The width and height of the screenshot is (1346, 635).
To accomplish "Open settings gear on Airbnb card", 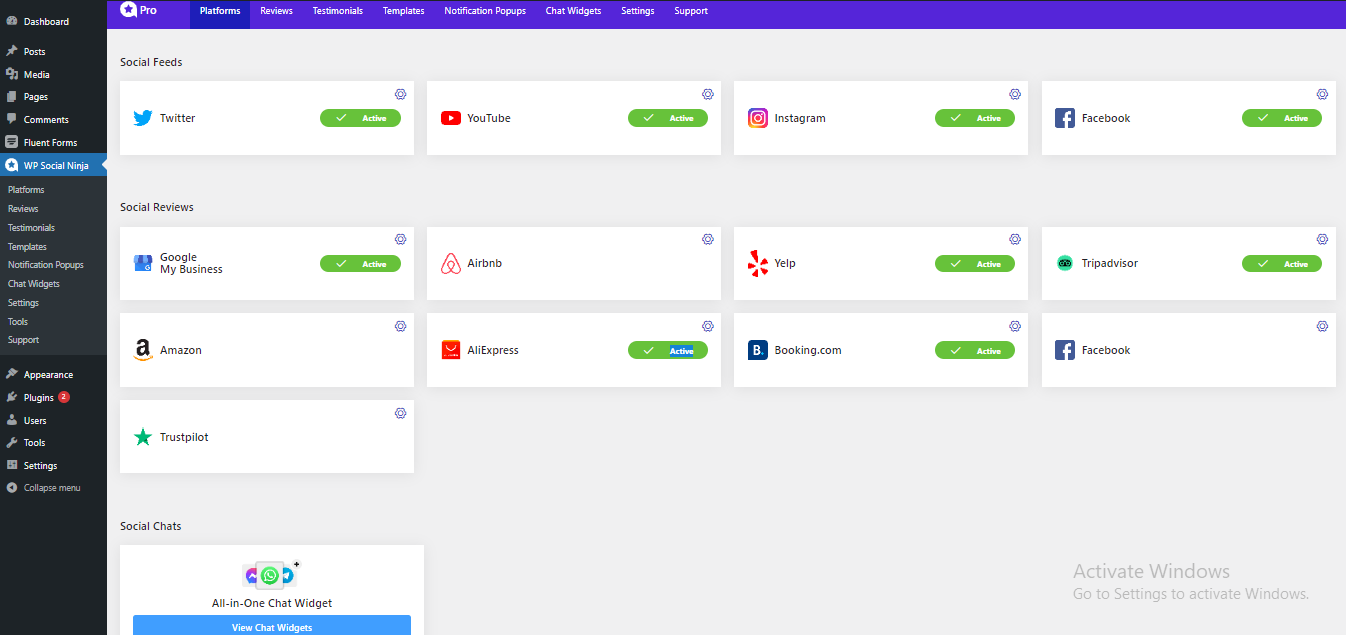I will pos(707,239).
